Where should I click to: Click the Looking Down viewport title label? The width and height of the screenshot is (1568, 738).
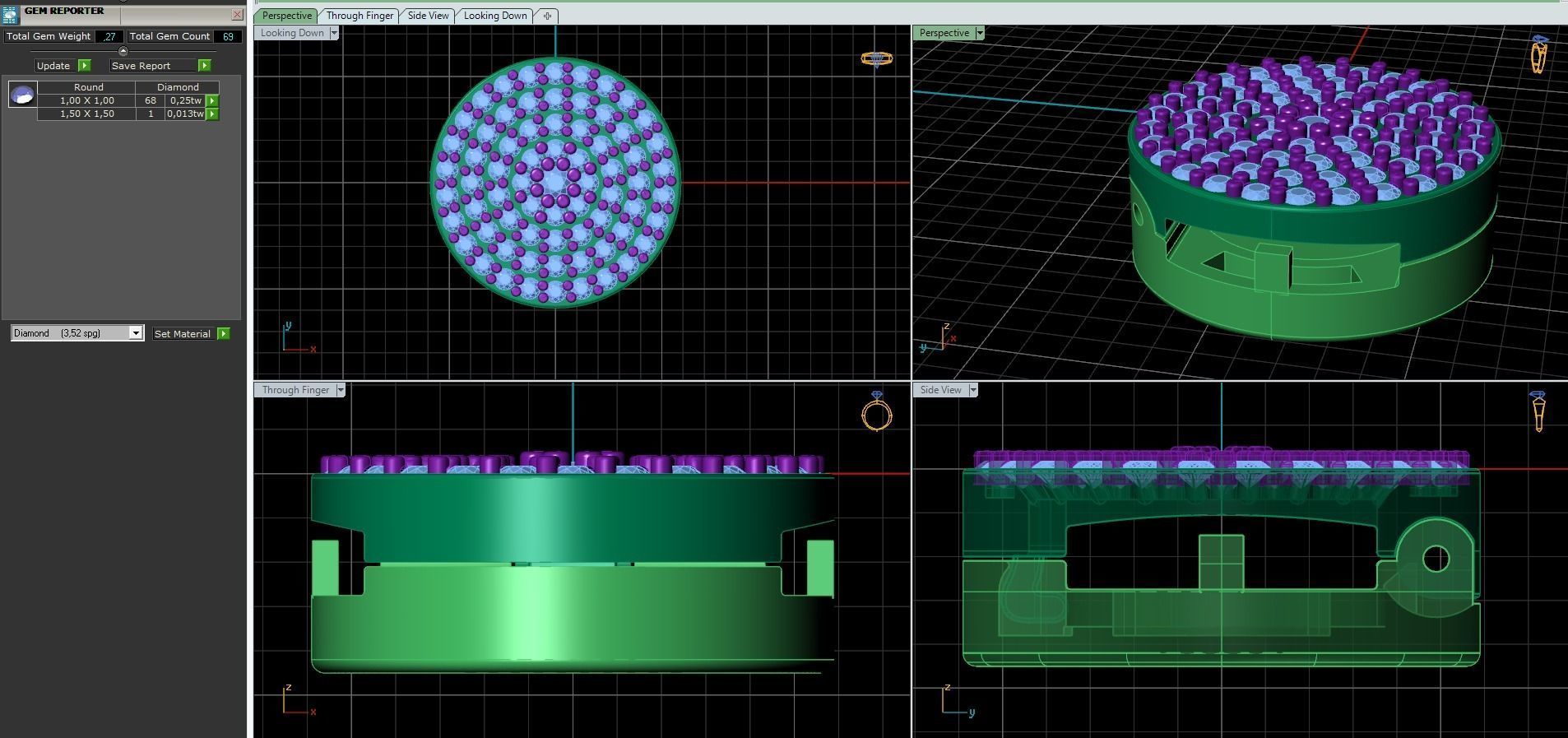(292, 33)
